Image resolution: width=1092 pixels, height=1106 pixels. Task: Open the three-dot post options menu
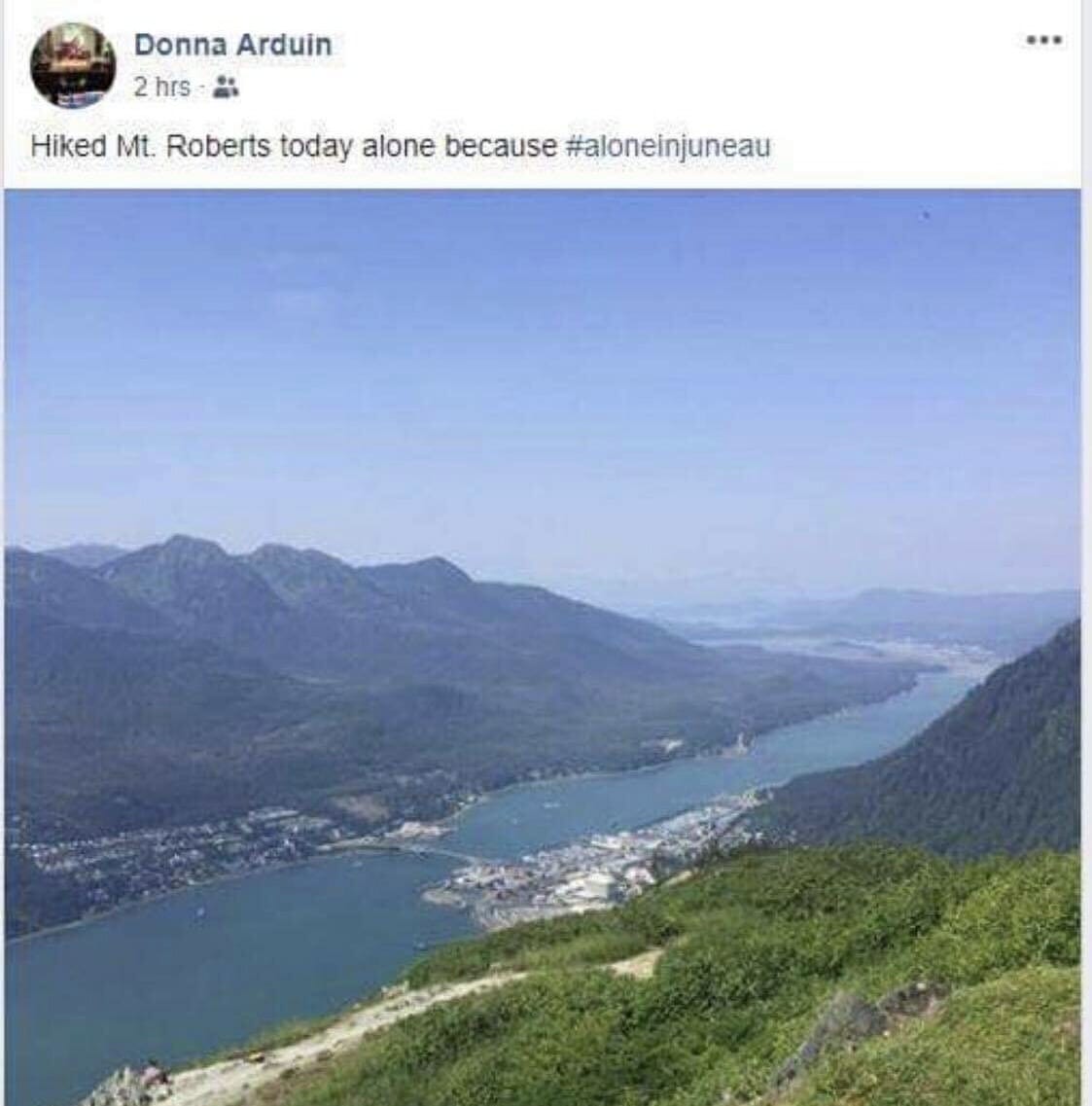1044,40
